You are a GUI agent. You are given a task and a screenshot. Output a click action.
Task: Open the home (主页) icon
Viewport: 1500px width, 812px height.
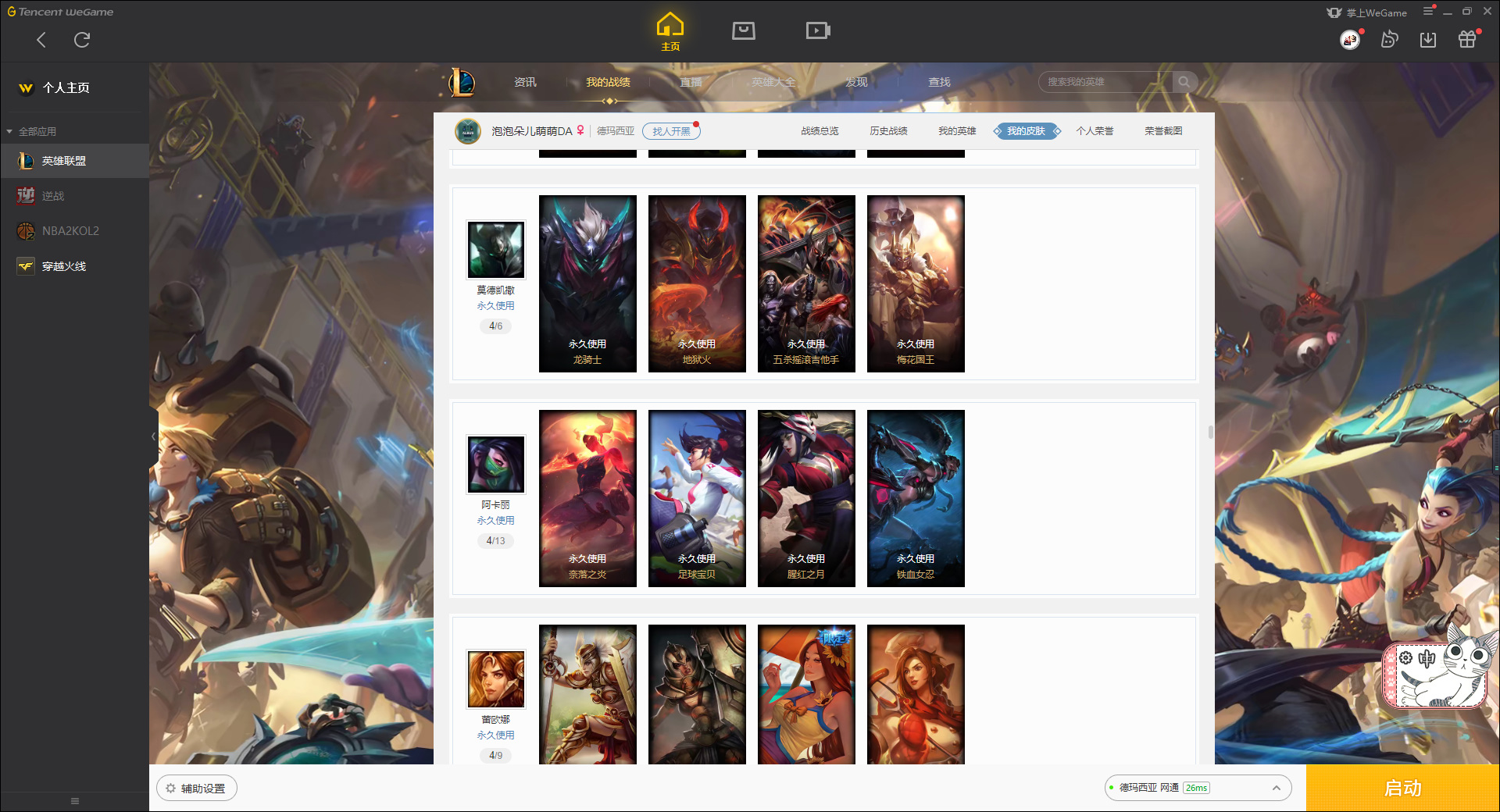[x=670, y=31]
